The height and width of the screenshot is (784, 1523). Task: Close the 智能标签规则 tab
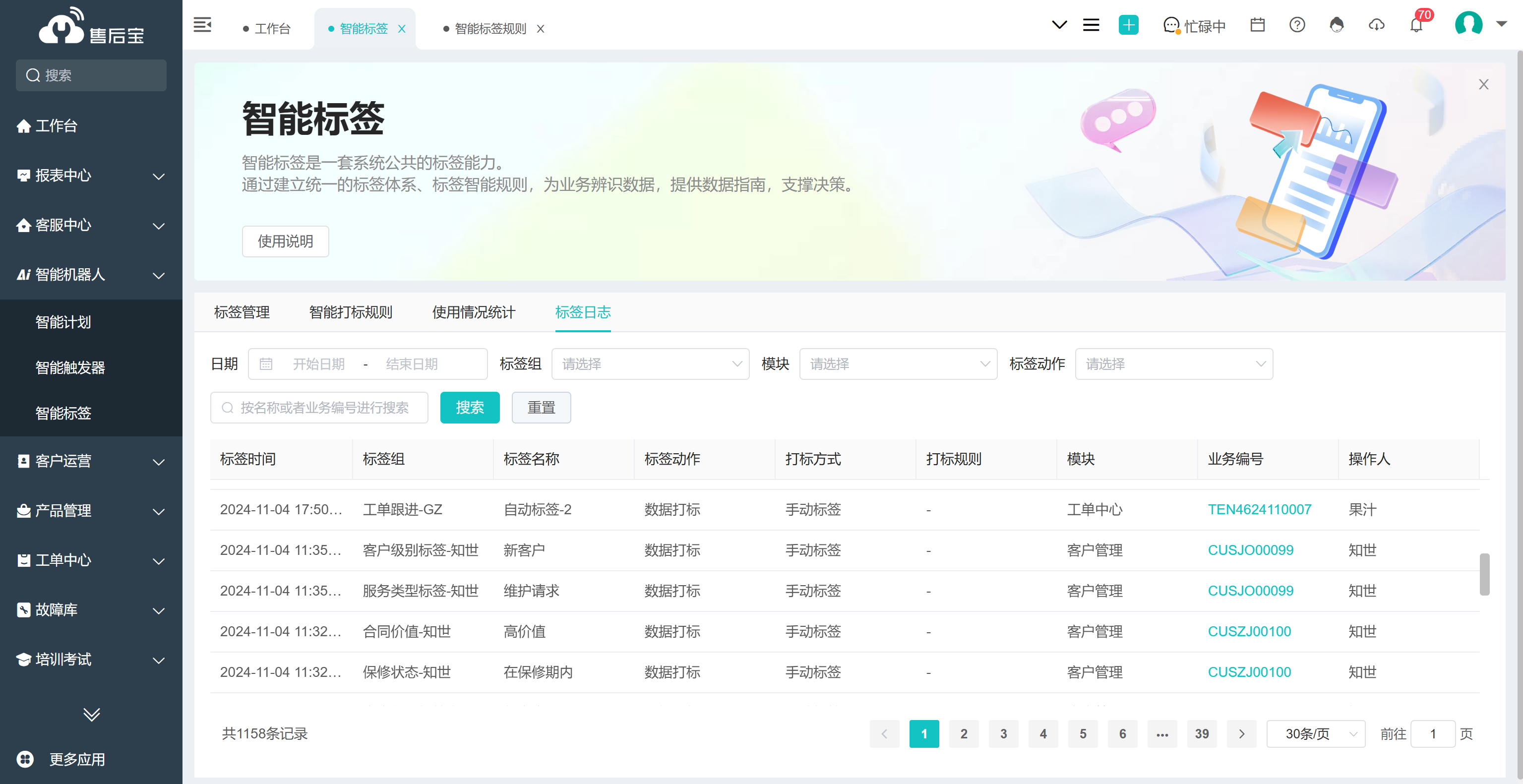pyautogui.click(x=541, y=29)
